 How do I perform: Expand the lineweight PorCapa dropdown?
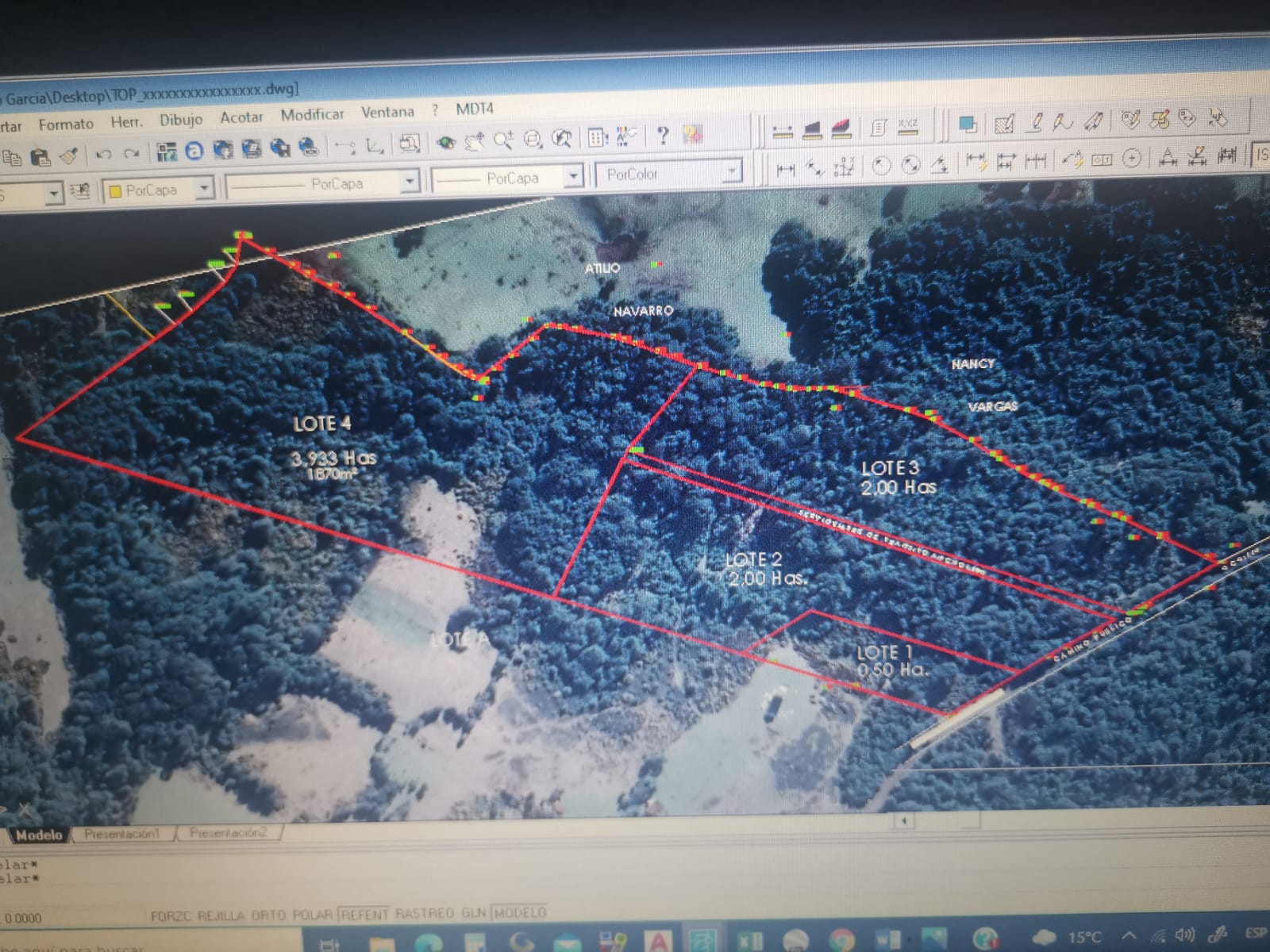click(x=574, y=175)
